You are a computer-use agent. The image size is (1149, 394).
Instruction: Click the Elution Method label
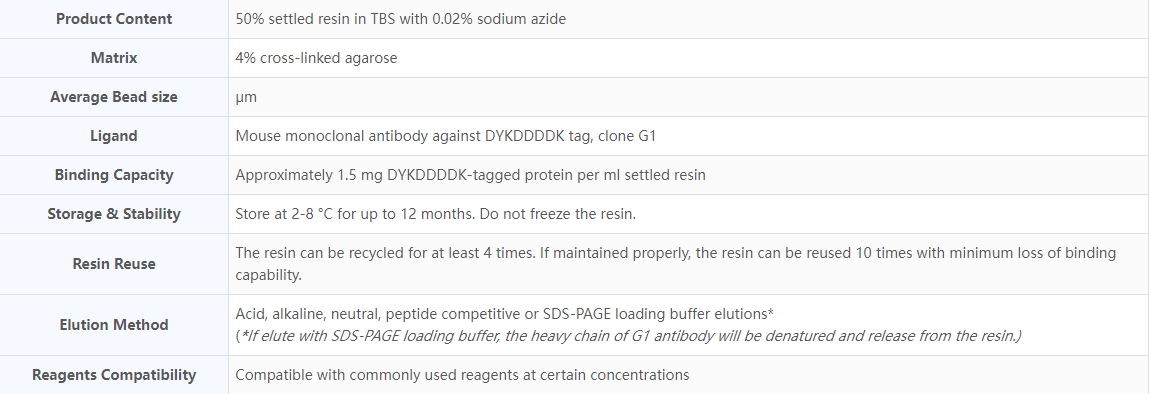tap(114, 324)
